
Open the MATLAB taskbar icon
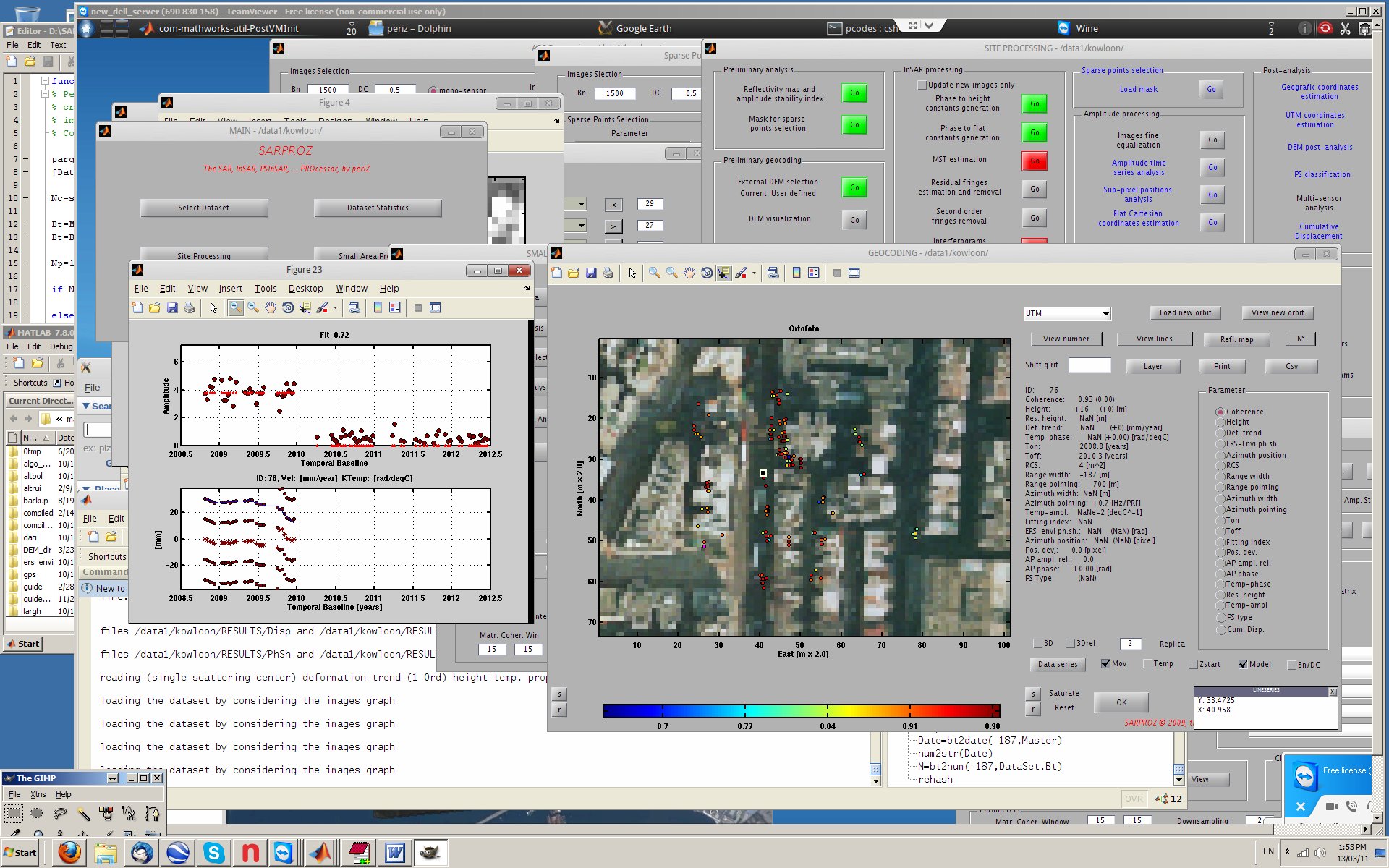(321, 853)
